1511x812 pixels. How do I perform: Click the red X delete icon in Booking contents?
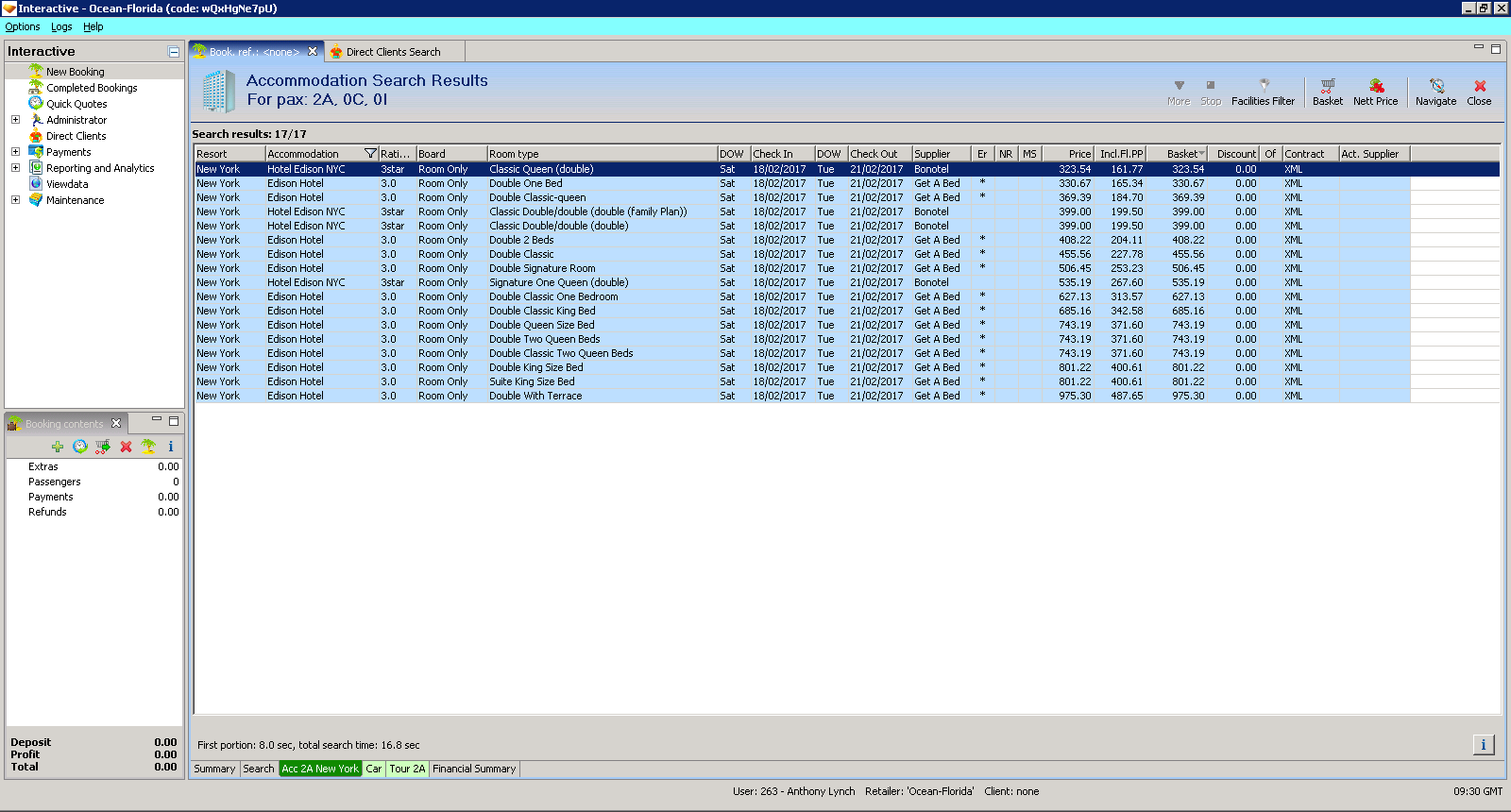tap(126, 447)
